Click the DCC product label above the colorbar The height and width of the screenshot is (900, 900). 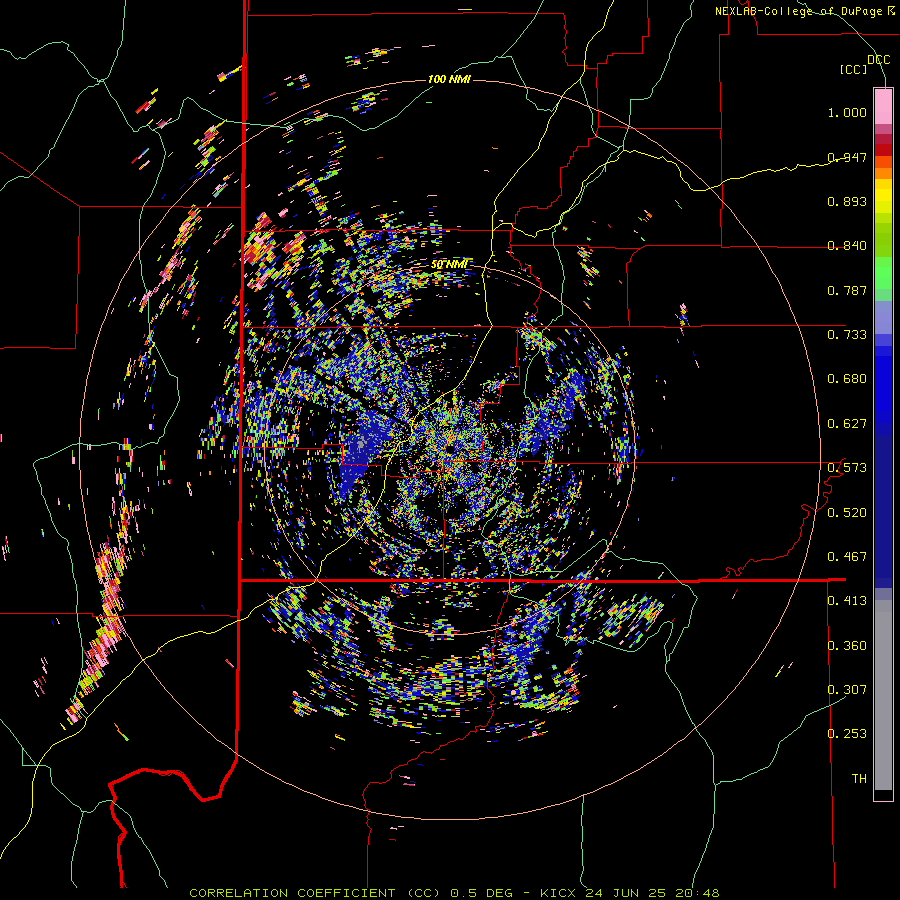(x=878, y=60)
